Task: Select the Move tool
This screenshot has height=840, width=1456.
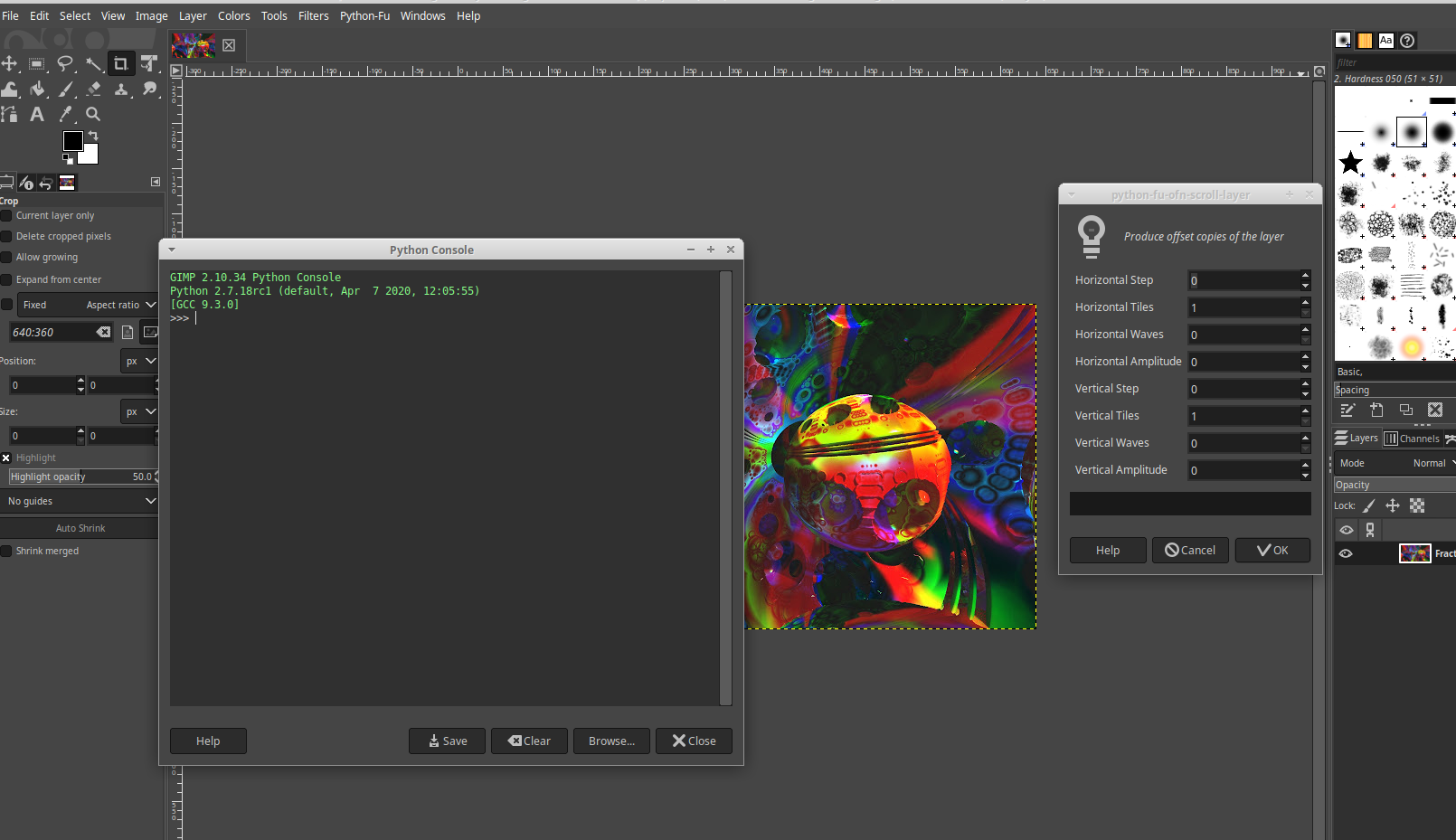Action: [x=9, y=63]
